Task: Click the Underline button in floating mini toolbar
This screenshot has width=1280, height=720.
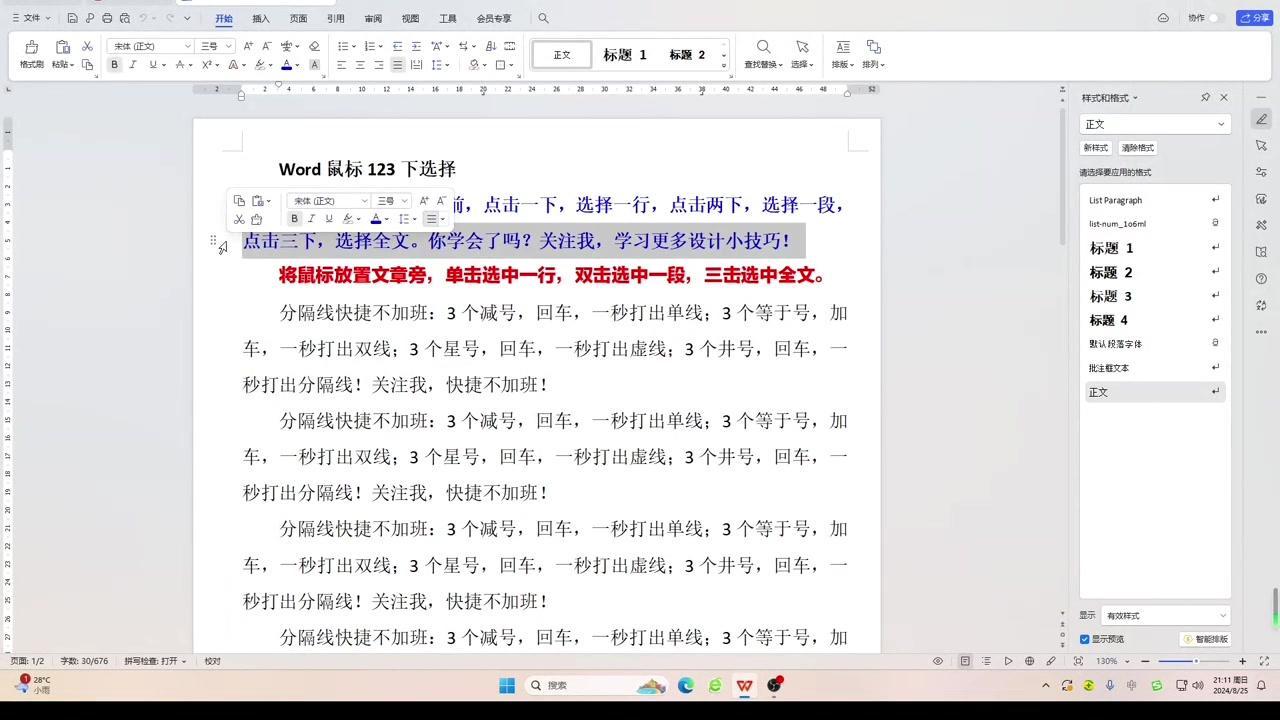Action: (328, 219)
